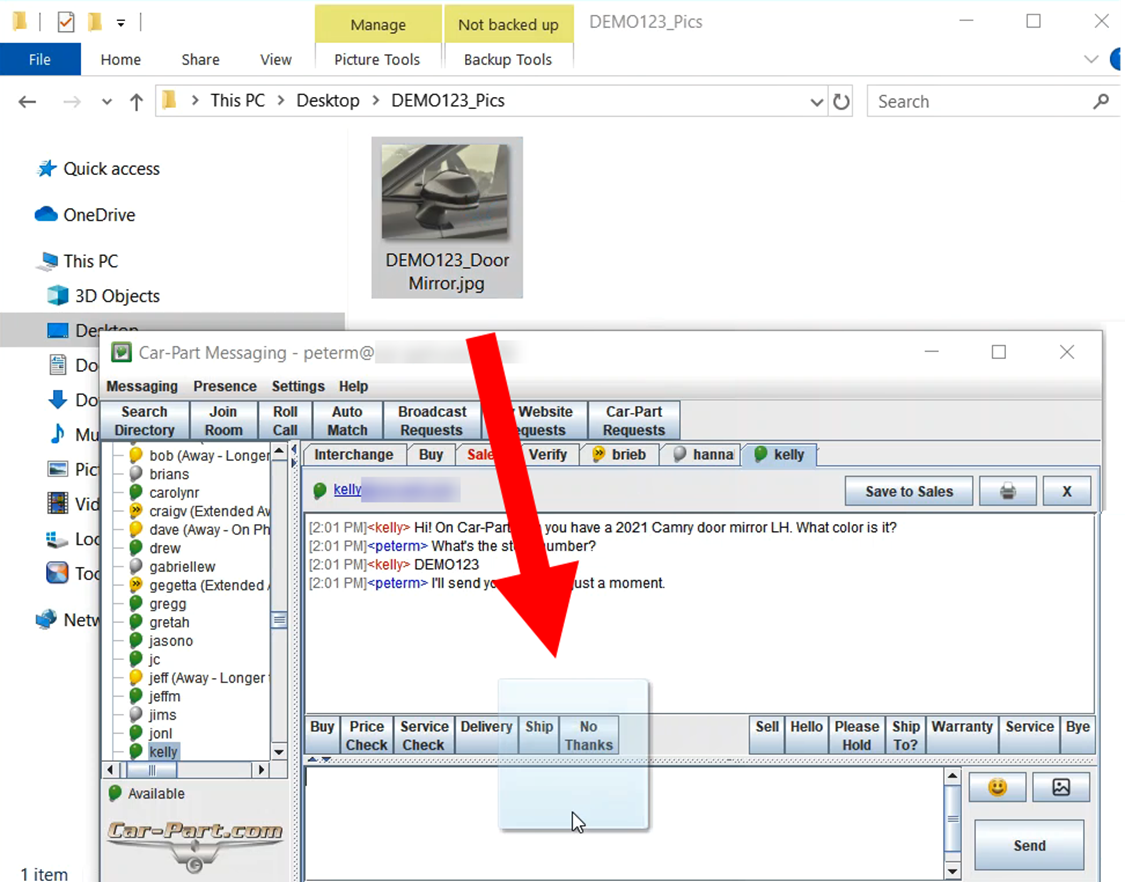This screenshot has width=1125, height=882.
Task: Click the Auto Match button
Action: 347,421
